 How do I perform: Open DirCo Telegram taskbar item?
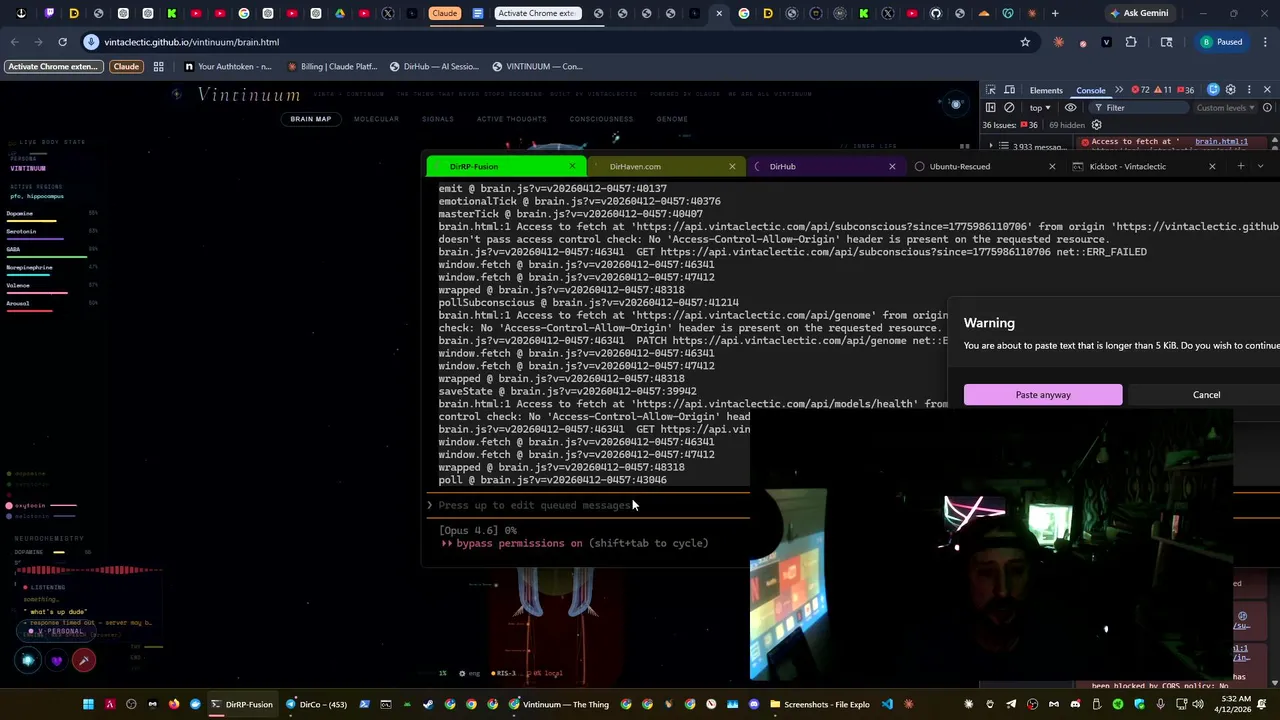click(315, 704)
